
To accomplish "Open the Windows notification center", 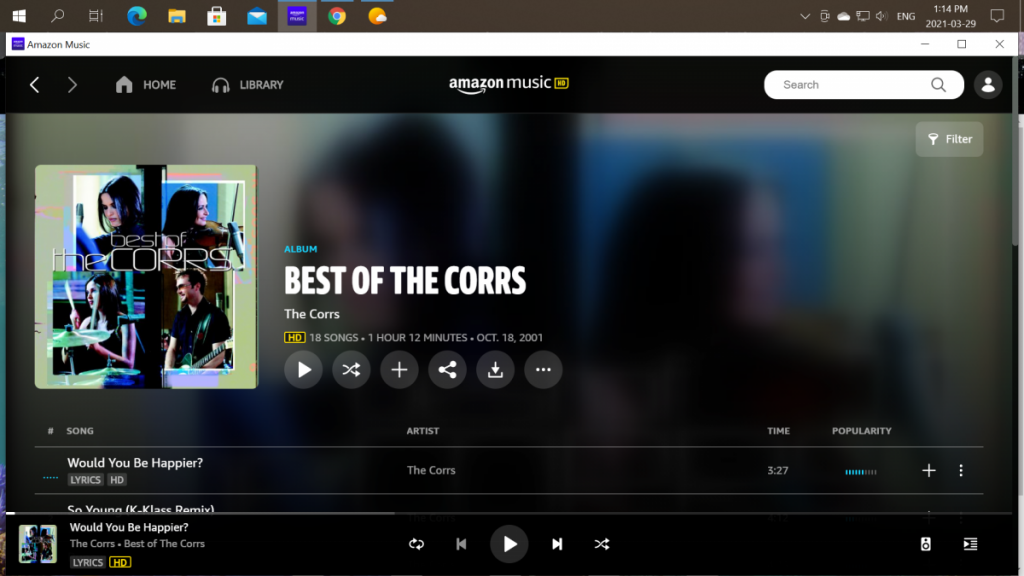I will coord(997,16).
